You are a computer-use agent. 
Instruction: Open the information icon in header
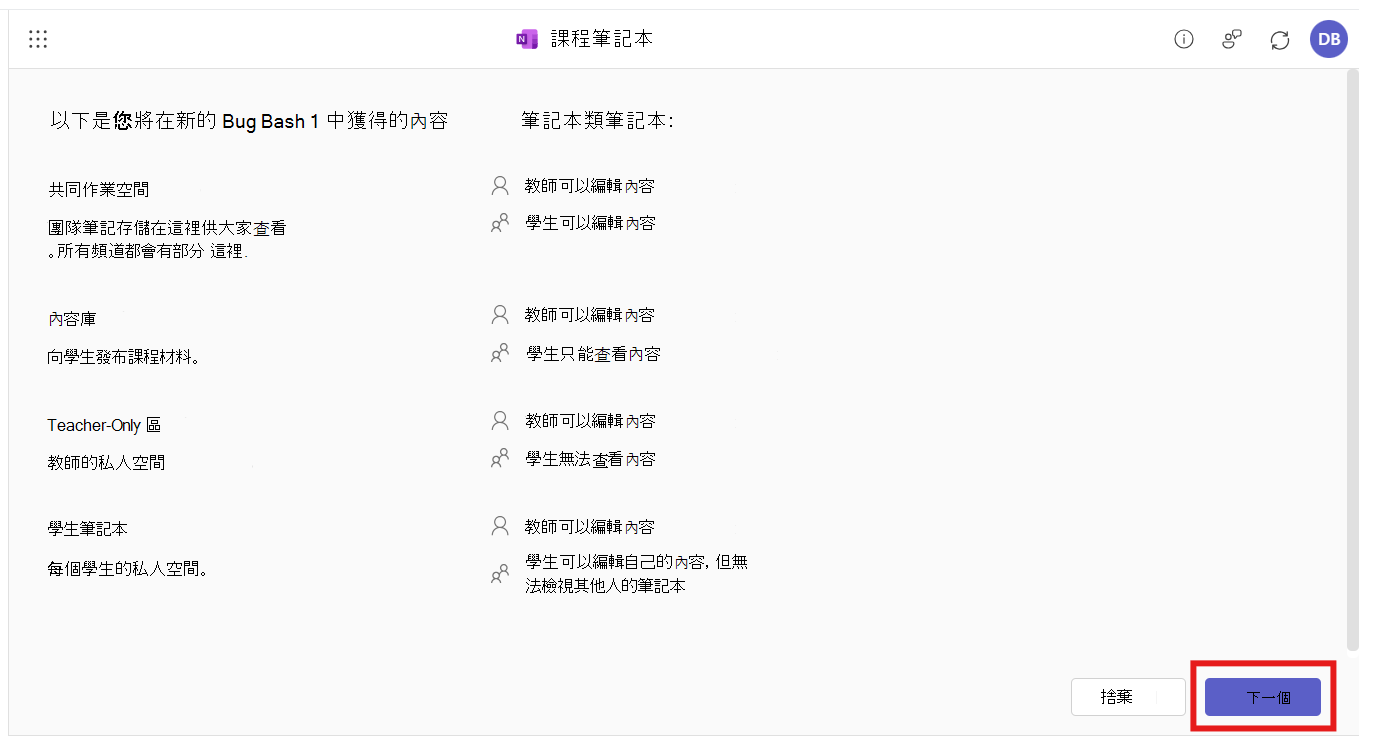[1184, 40]
